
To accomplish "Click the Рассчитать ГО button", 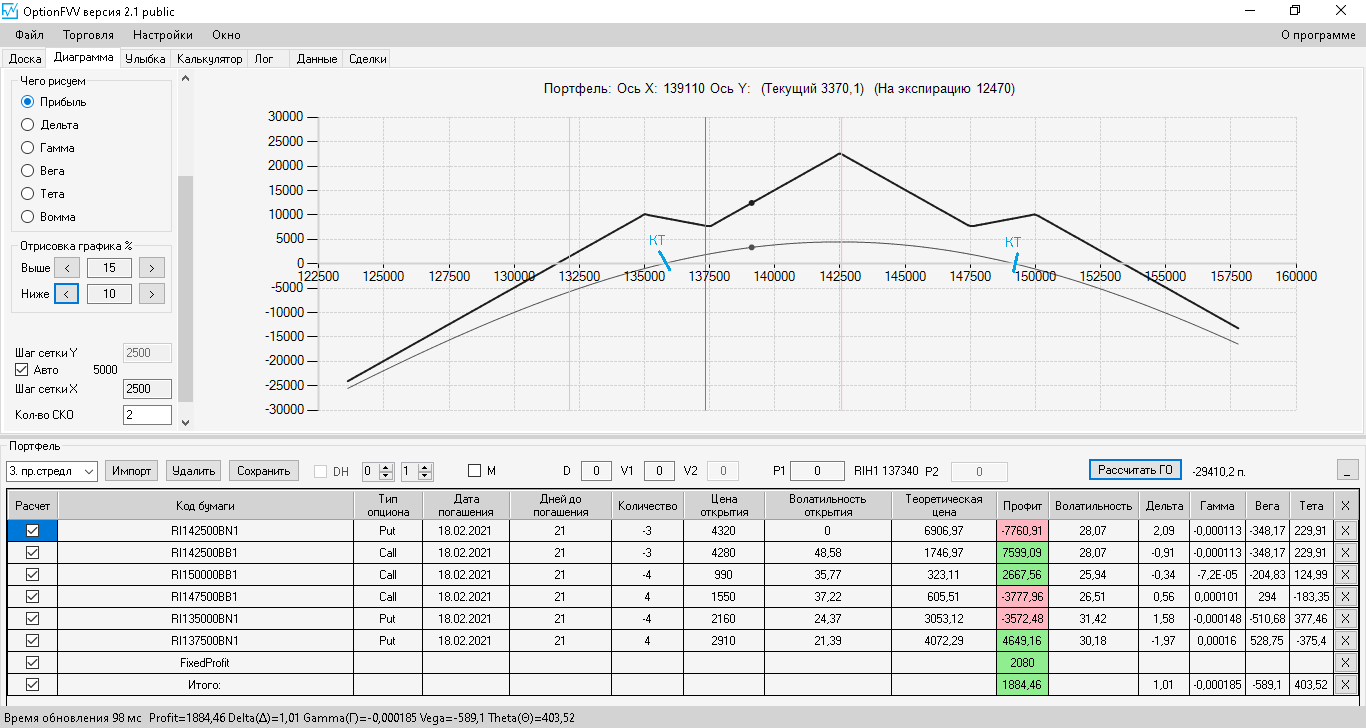I will [x=1135, y=470].
